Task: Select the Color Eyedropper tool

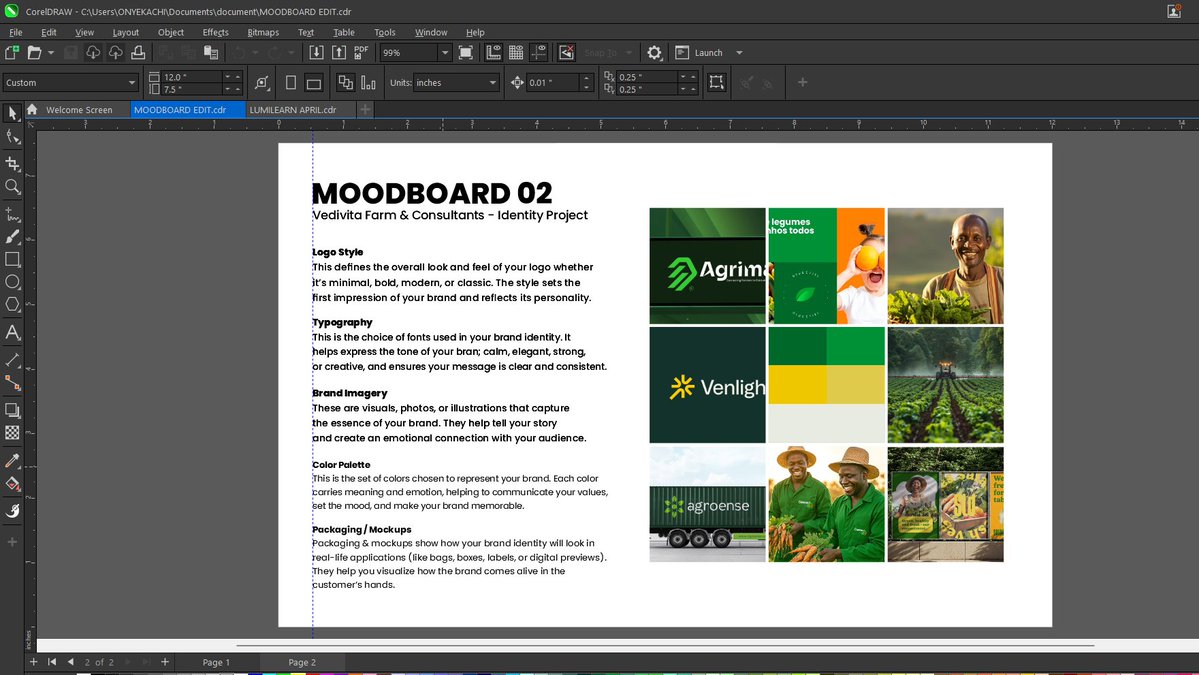Action: [x=12, y=460]
